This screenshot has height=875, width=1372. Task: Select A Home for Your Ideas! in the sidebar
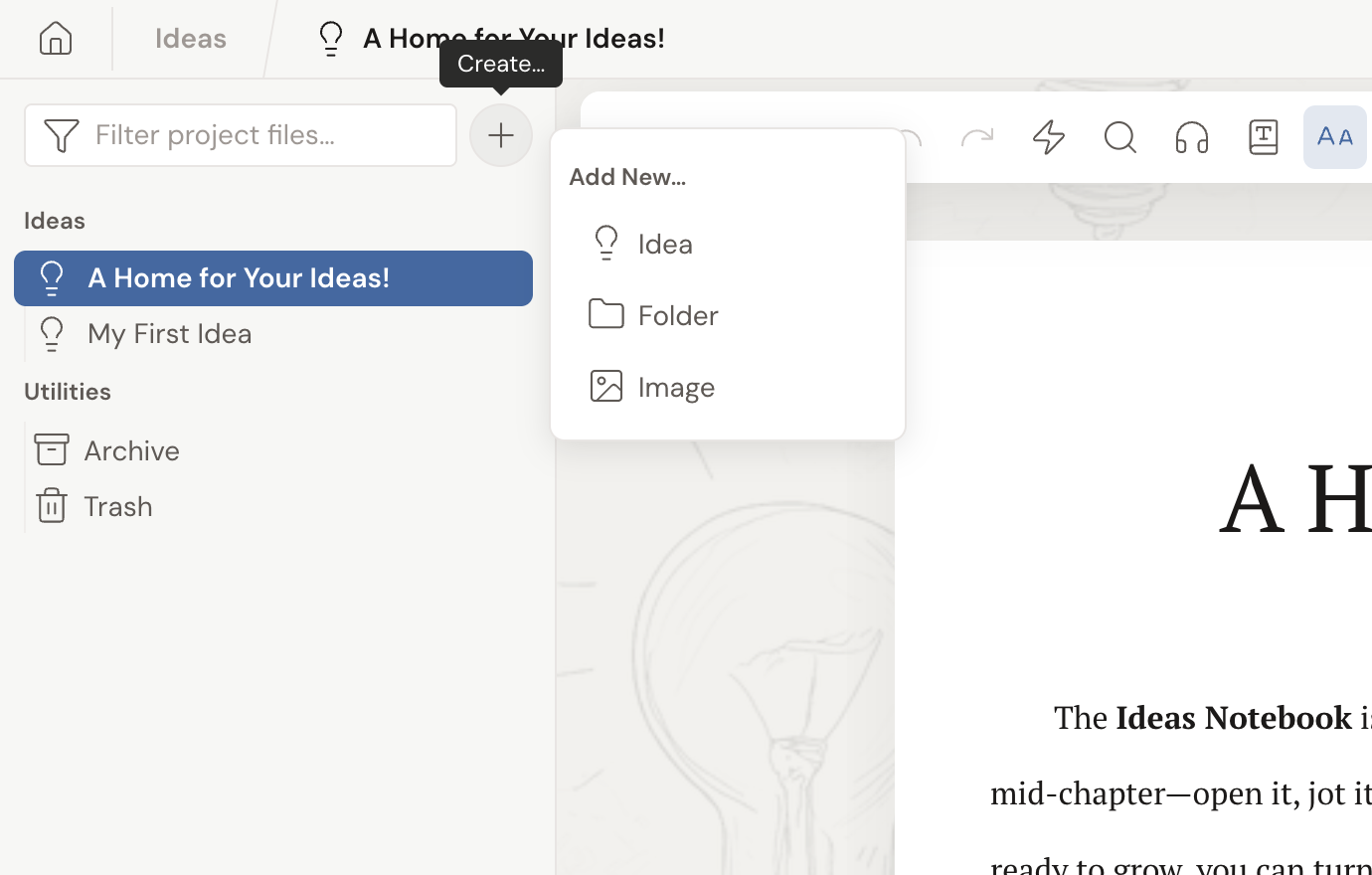tap(273, 278)
